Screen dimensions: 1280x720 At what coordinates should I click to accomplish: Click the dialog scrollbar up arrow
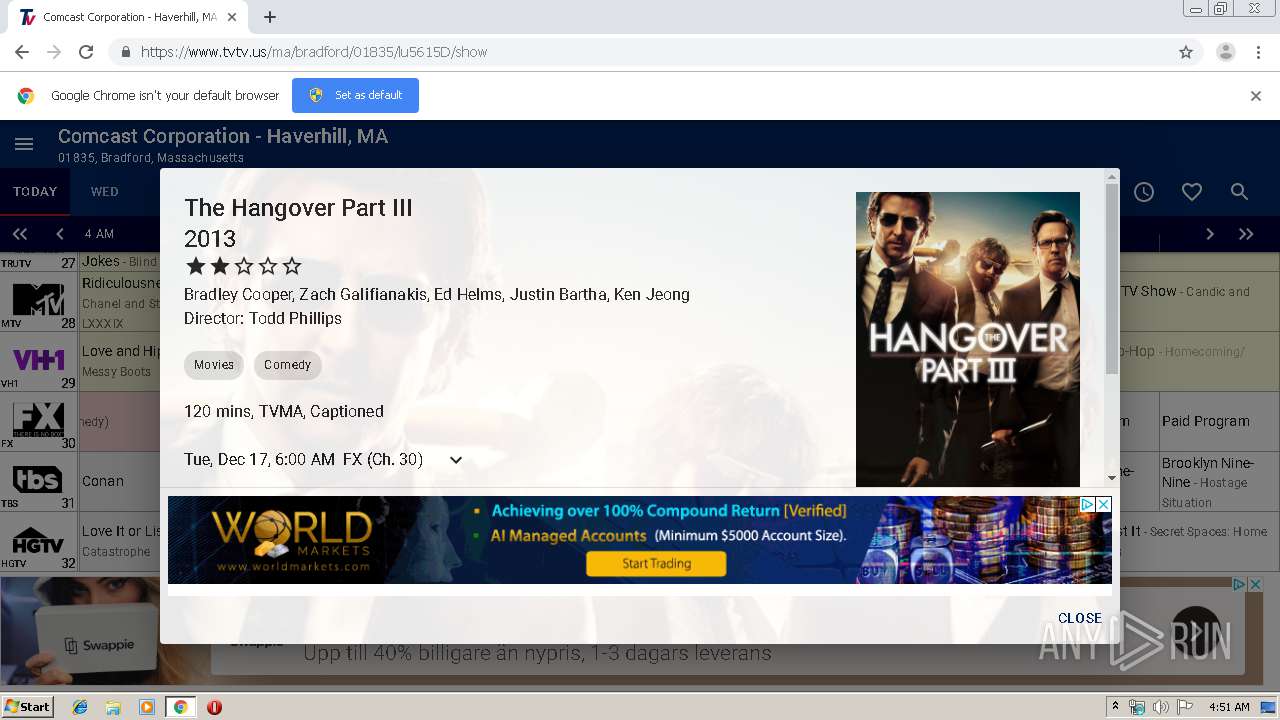pos(1112,177)
